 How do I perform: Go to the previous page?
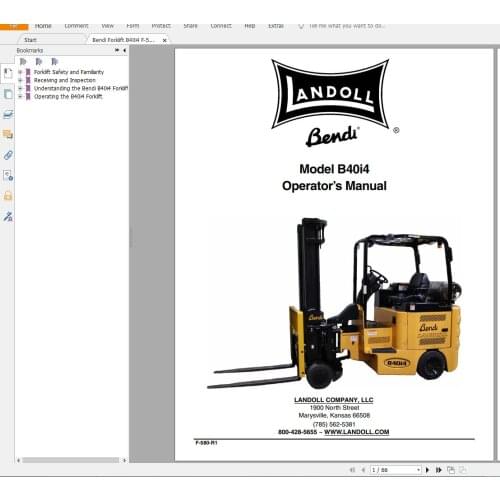click(x=363, y=470)
